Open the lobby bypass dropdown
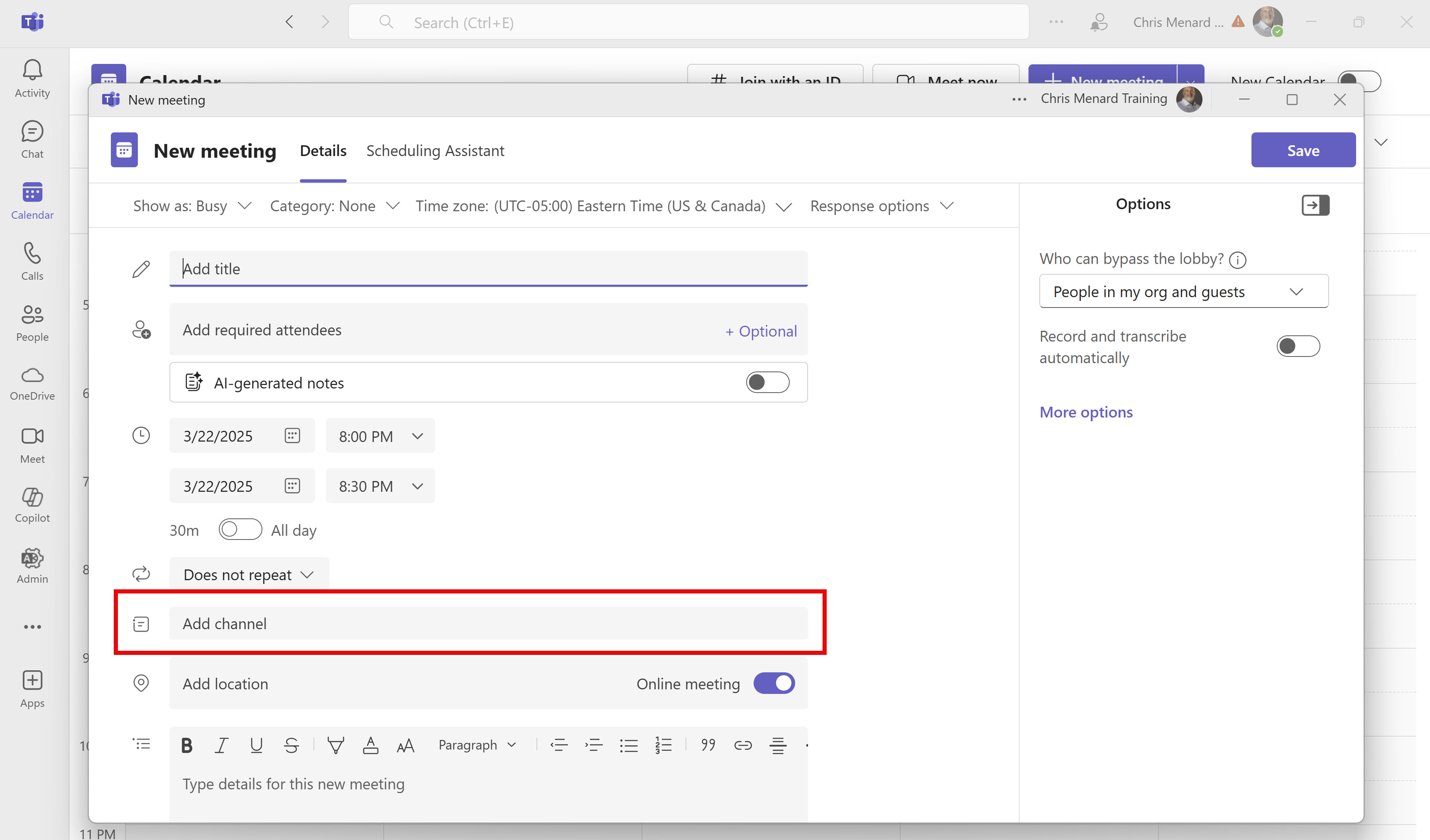 [1183, 291]
